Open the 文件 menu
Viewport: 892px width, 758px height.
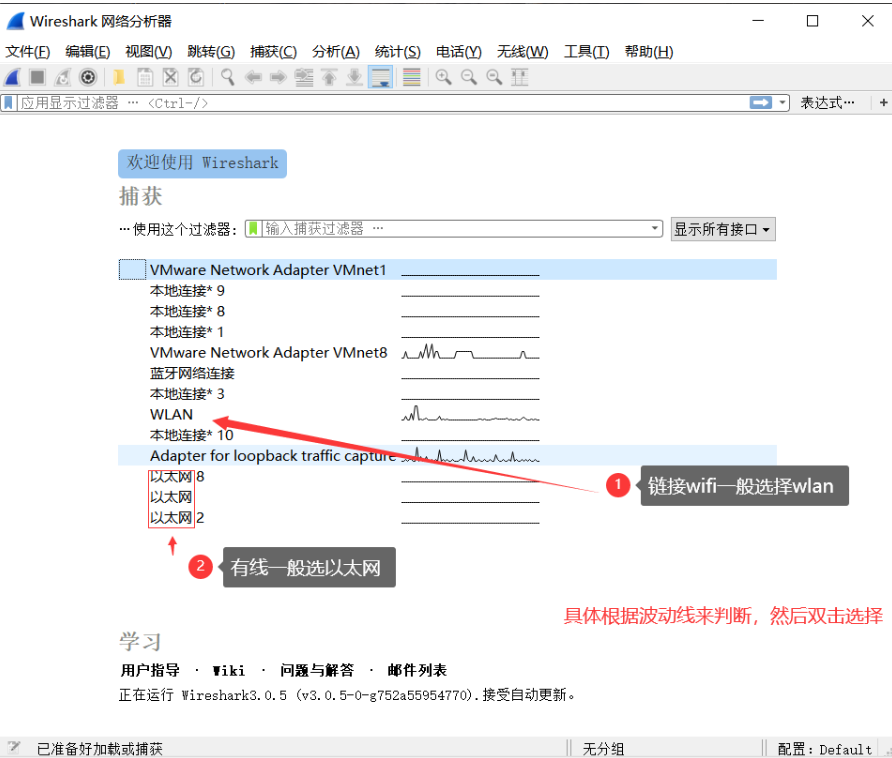coord(27,52)
